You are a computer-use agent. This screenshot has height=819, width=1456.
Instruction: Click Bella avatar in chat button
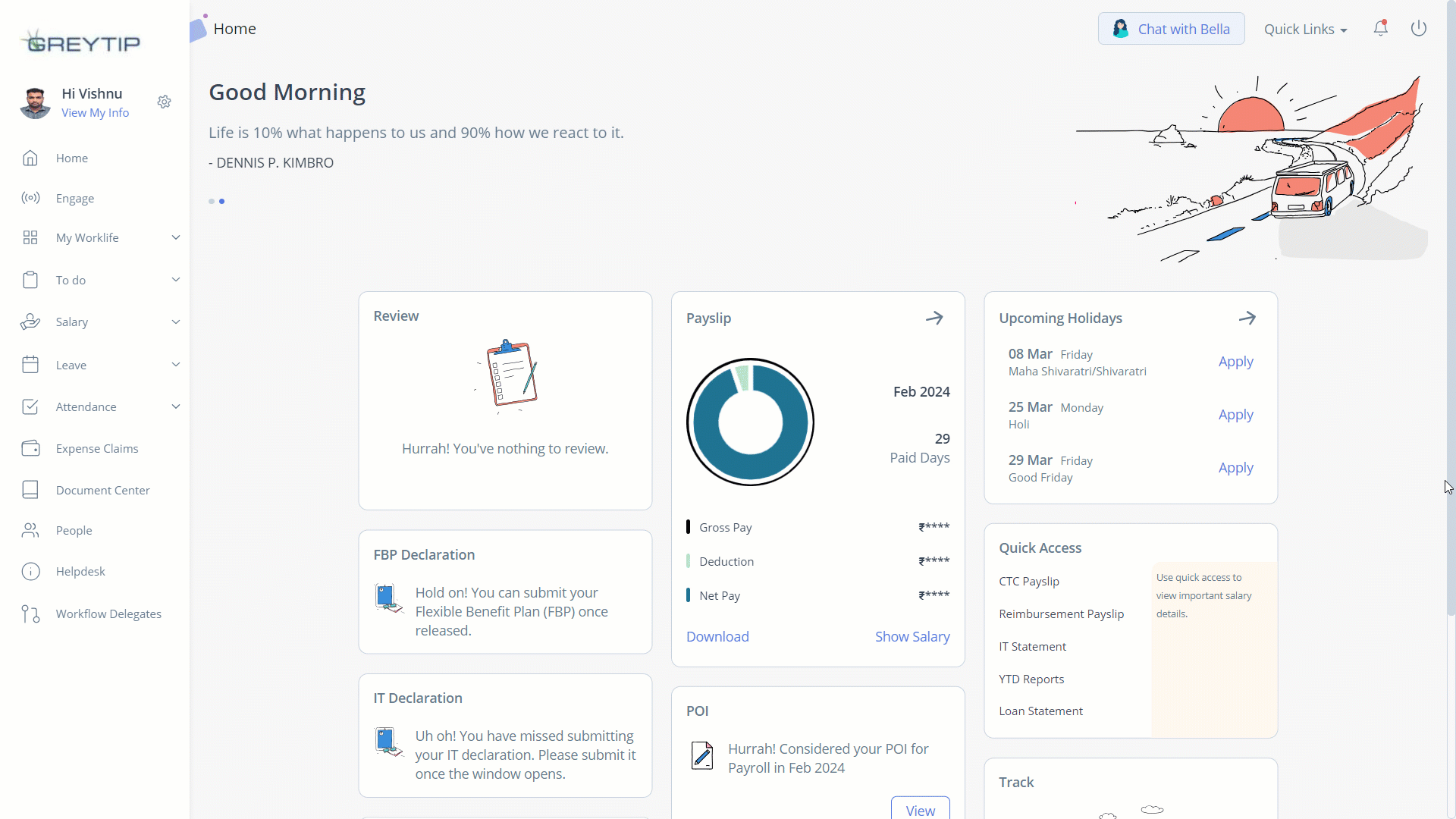click(x=1120, y=29)
